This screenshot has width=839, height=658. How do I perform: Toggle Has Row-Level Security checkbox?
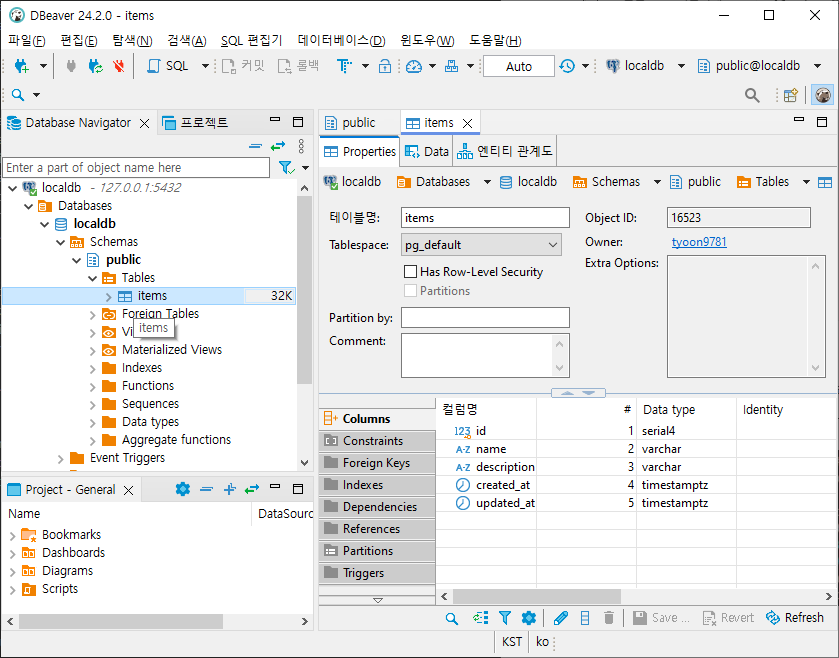(410, 272)
